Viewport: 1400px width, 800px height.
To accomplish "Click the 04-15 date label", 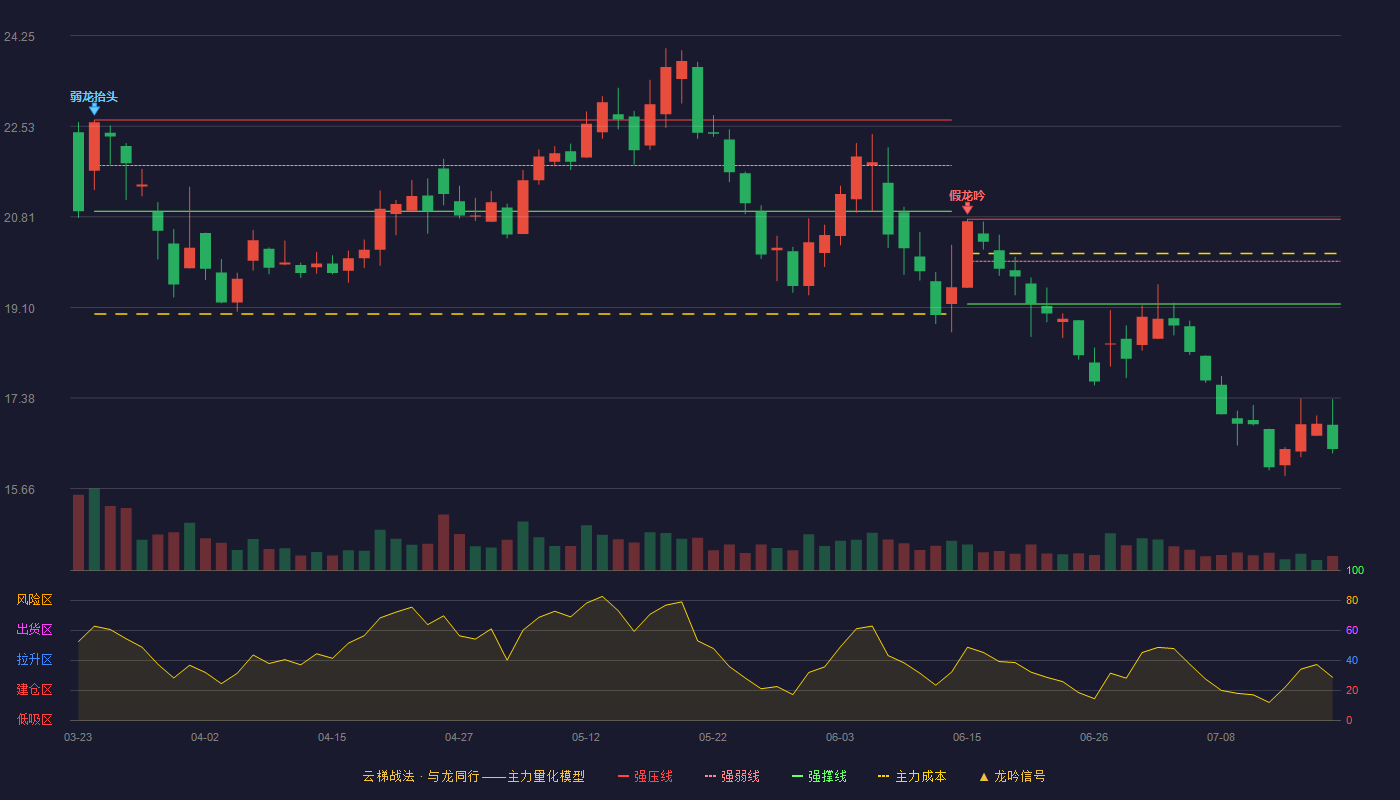I will pyautogui.click(x=332, y=737).
